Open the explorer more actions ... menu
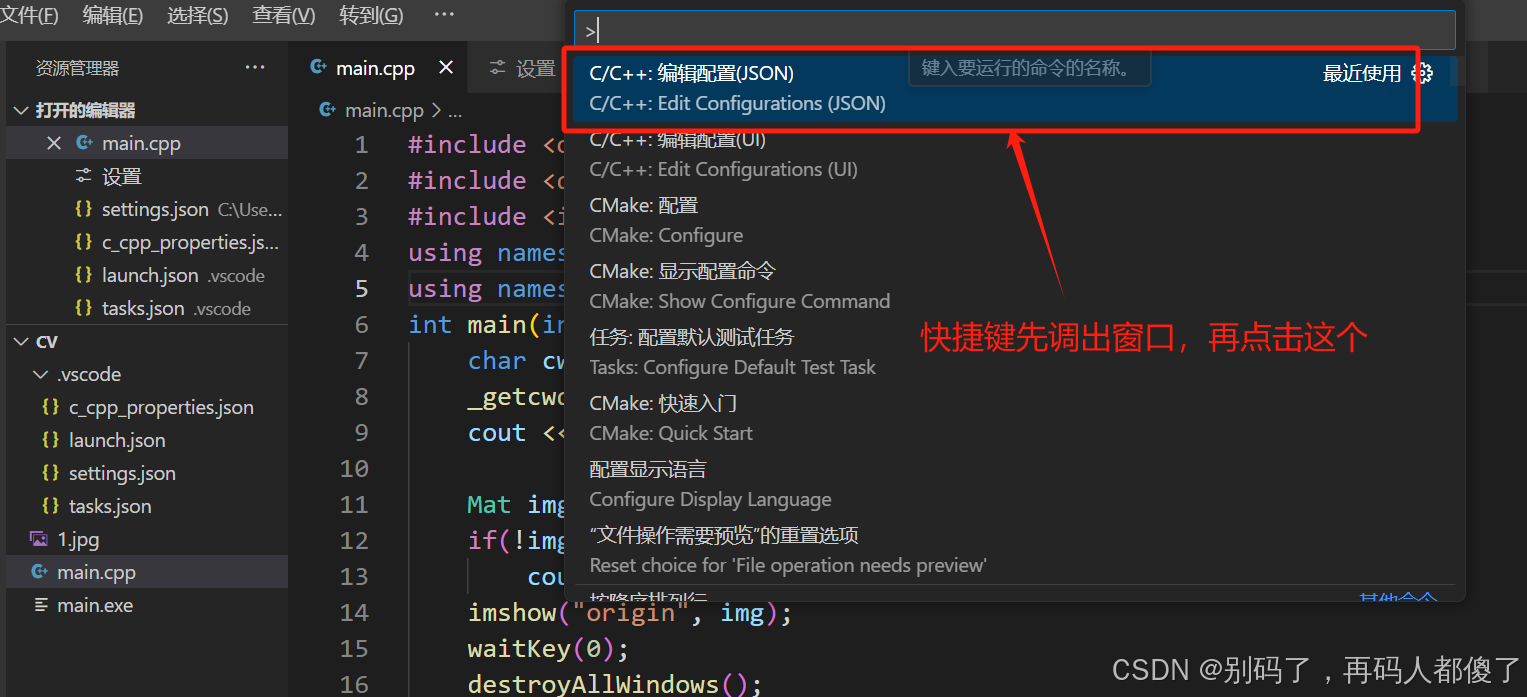 (x=255, y=67)
